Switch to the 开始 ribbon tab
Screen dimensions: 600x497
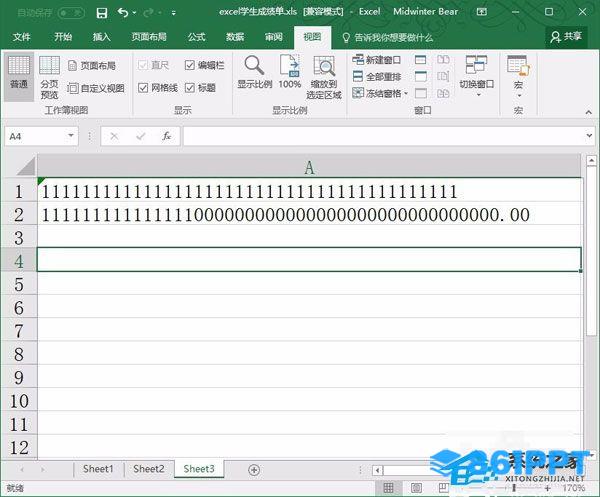click(63, 37)
